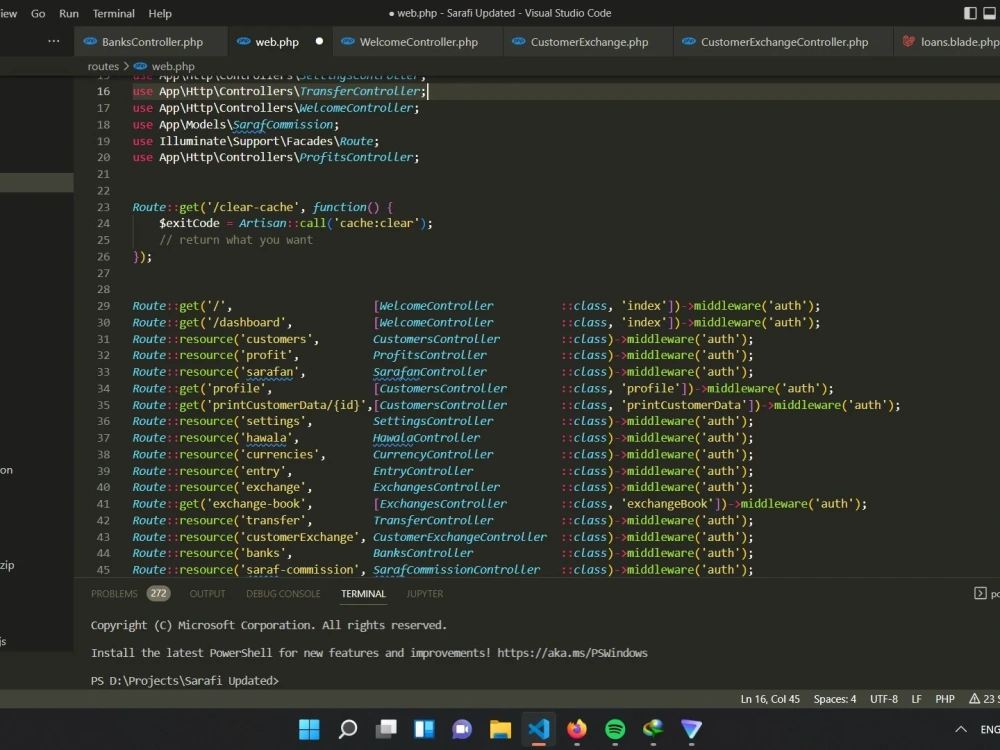This screenshot has height=750, width=1000.
Task: Open Widgets from the taskbar
Action: pyautogui.click(x=424, y=729)
